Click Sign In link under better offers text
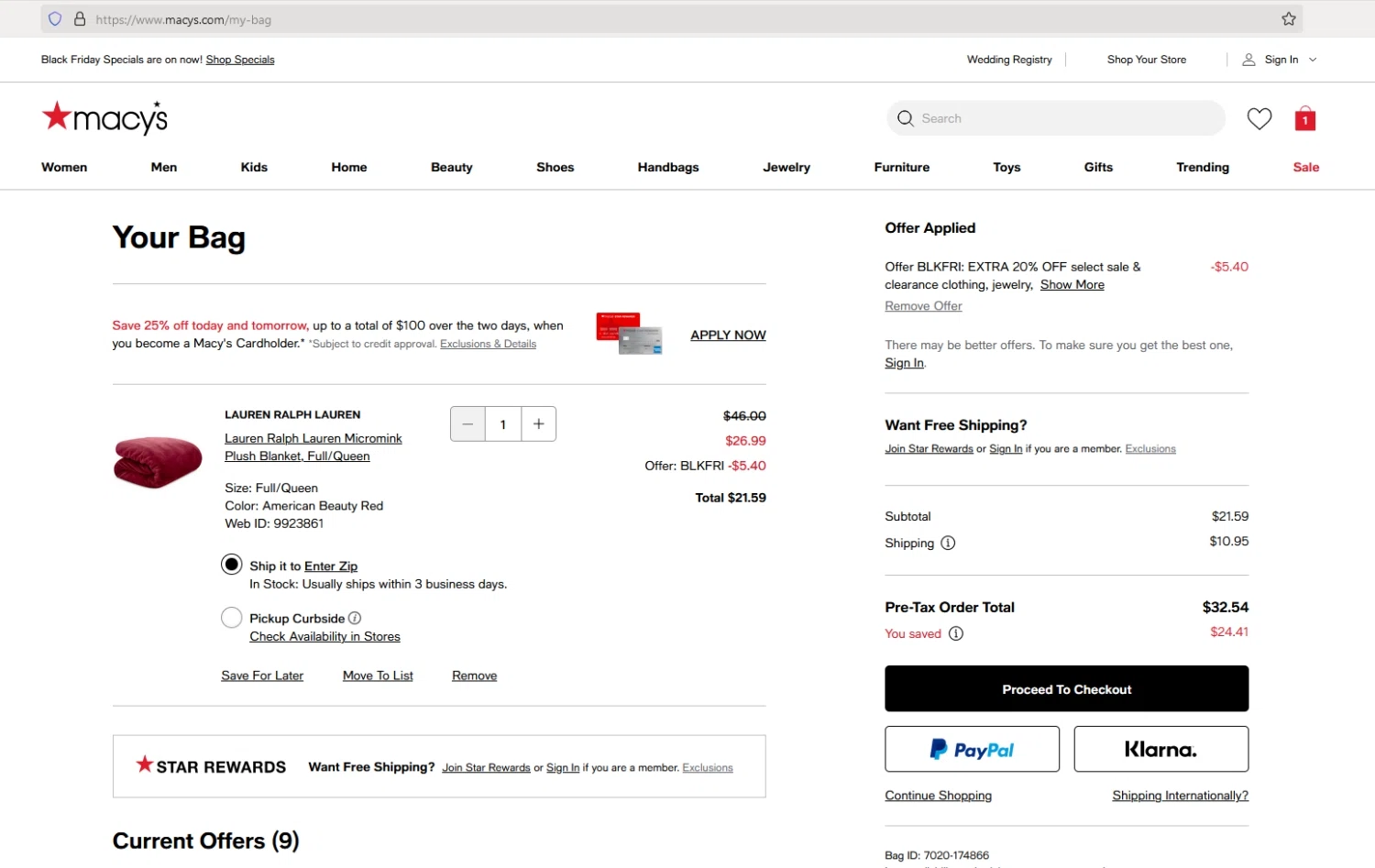This screenshot has width=1375, height=868. pos(904,363)
